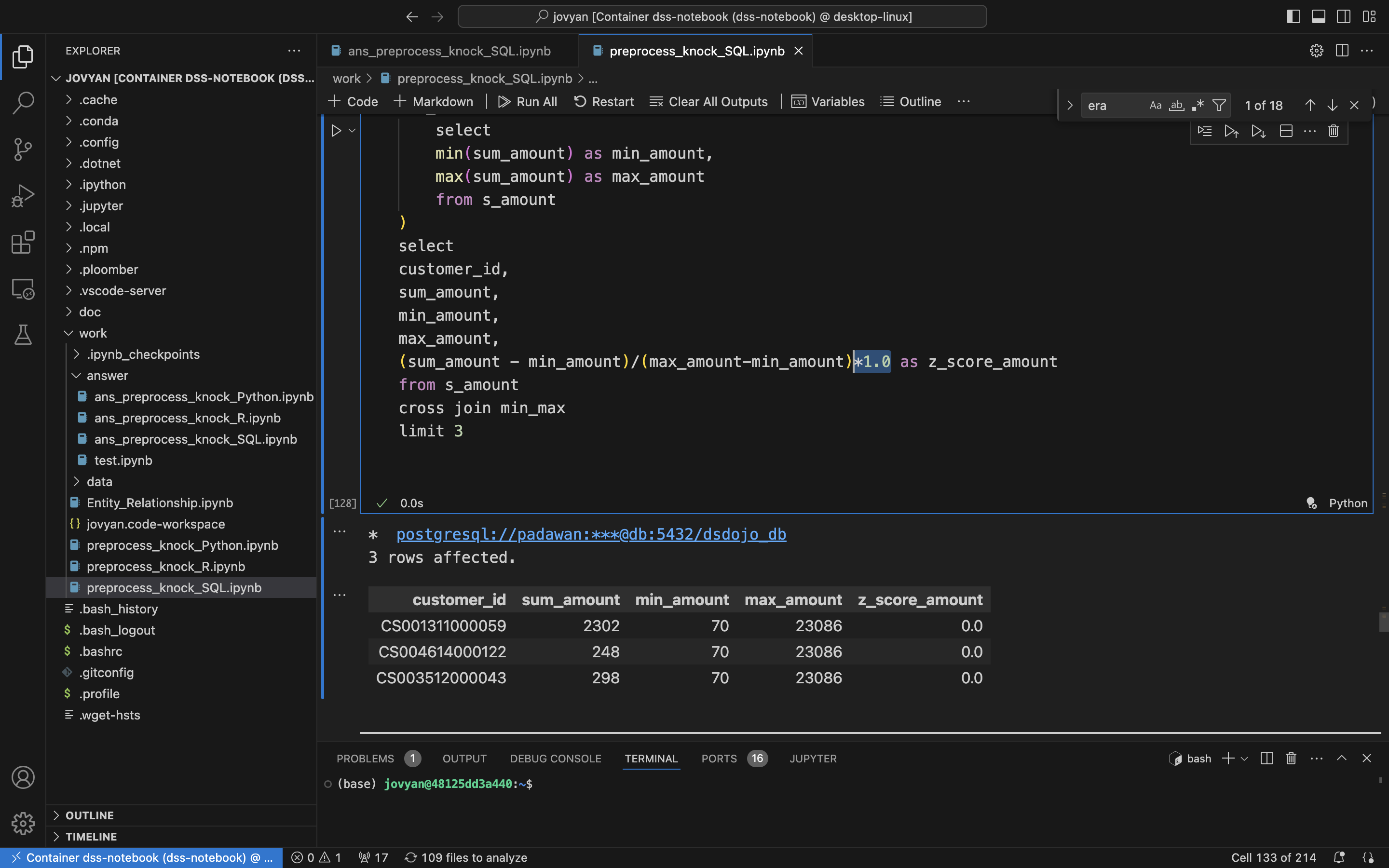1389x868 pixels.
Task: Open the Variables view button
Action: pyautogui.click(x=828, y=102)
